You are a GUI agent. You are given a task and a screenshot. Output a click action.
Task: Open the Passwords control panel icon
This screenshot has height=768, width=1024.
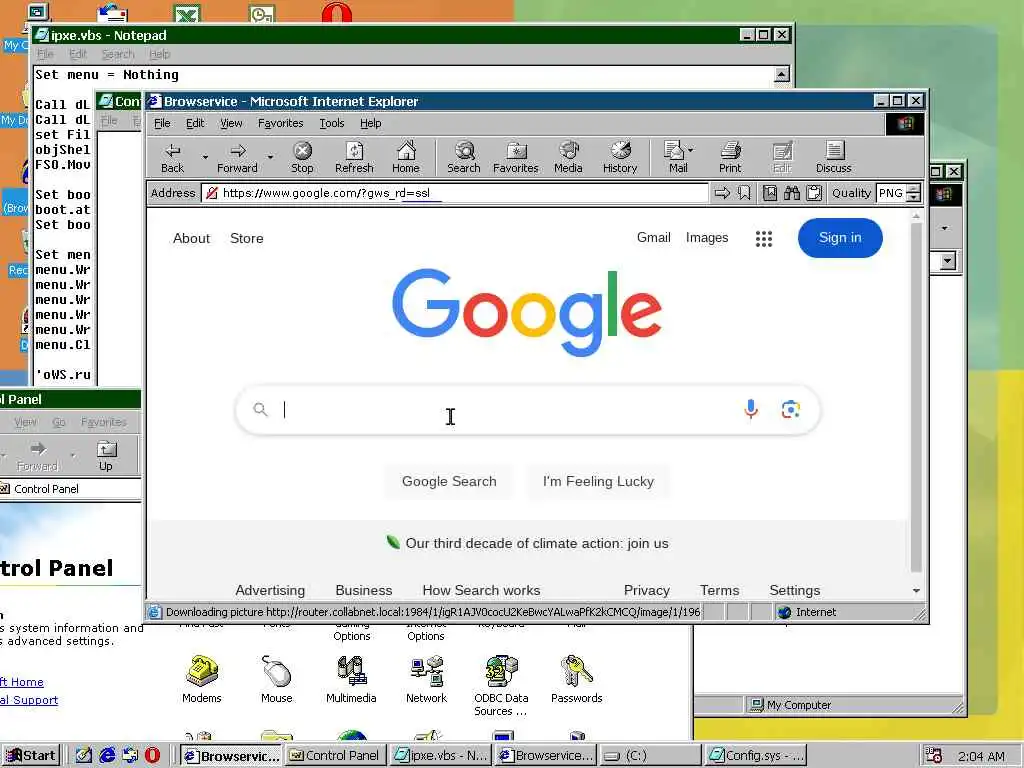[576, 679]
